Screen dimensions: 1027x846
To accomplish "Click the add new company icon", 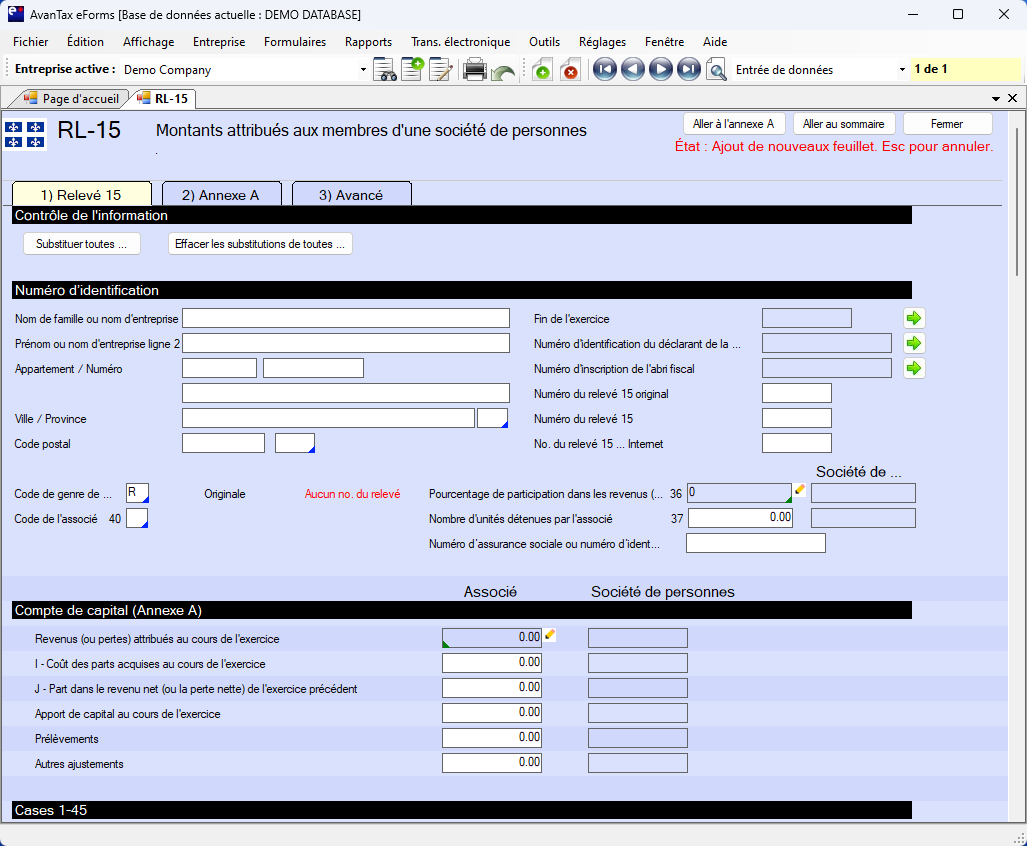I will coord(412,70).
